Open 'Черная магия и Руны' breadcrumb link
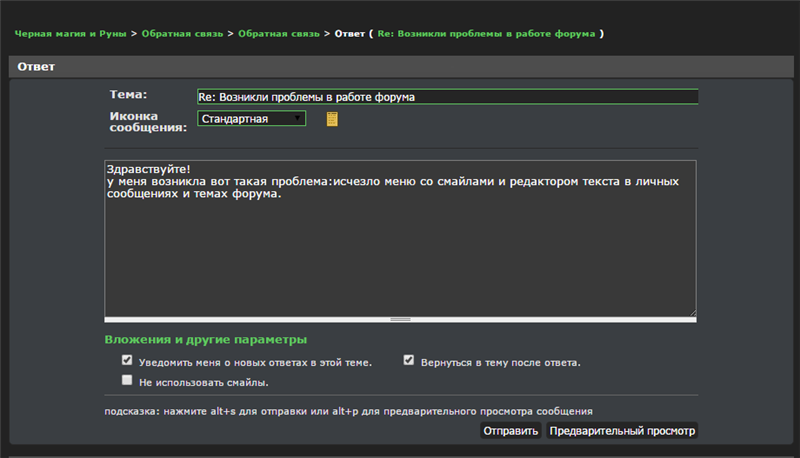 (70, 34)
